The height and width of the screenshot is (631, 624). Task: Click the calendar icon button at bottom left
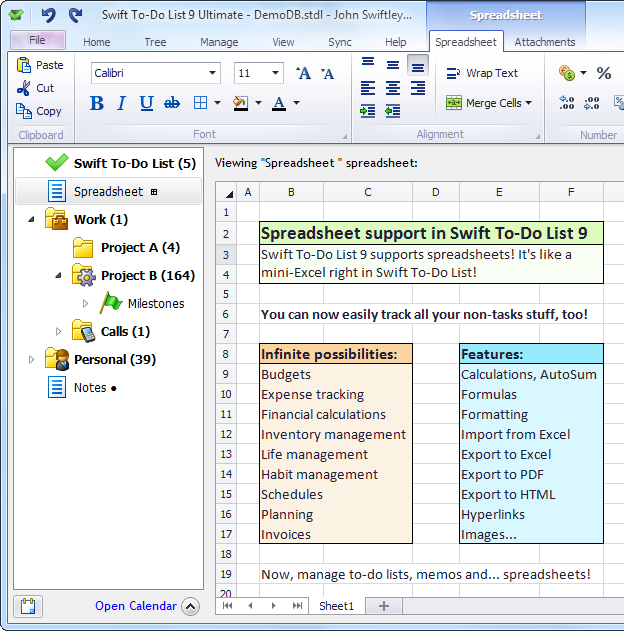(28, 606)
